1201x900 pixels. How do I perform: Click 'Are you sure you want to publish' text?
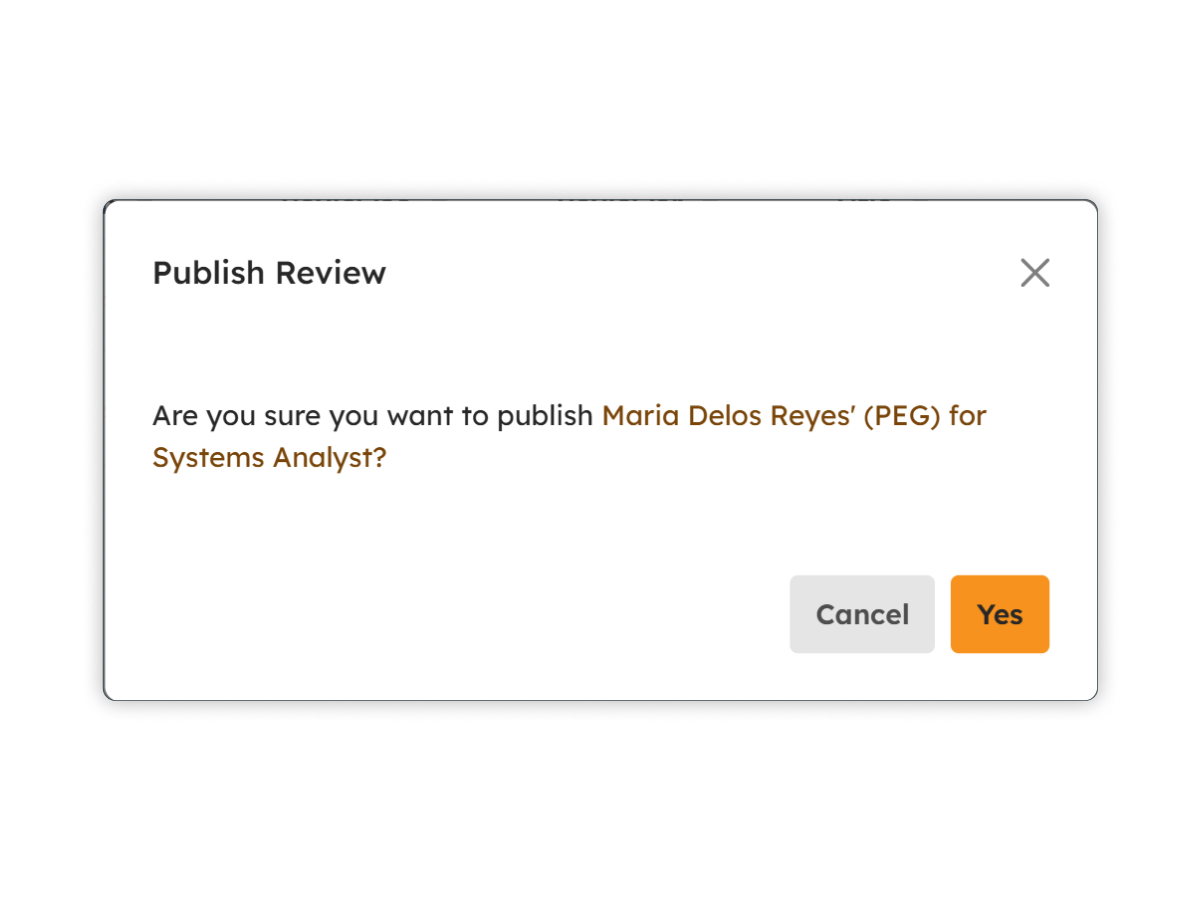click(373, 416)
